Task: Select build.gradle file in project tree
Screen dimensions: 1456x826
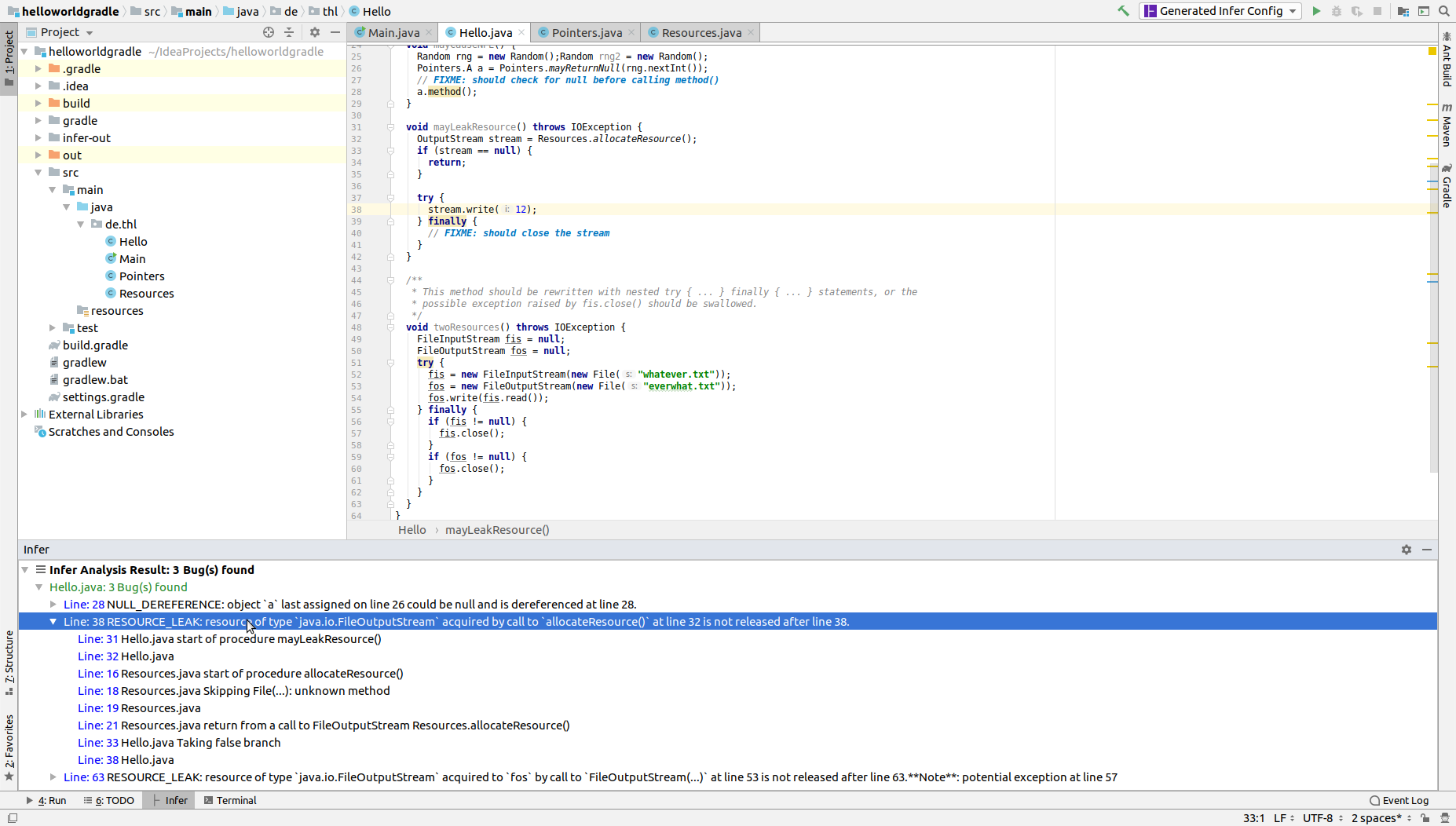Action: pyautogui.click(x=95, y=345)
